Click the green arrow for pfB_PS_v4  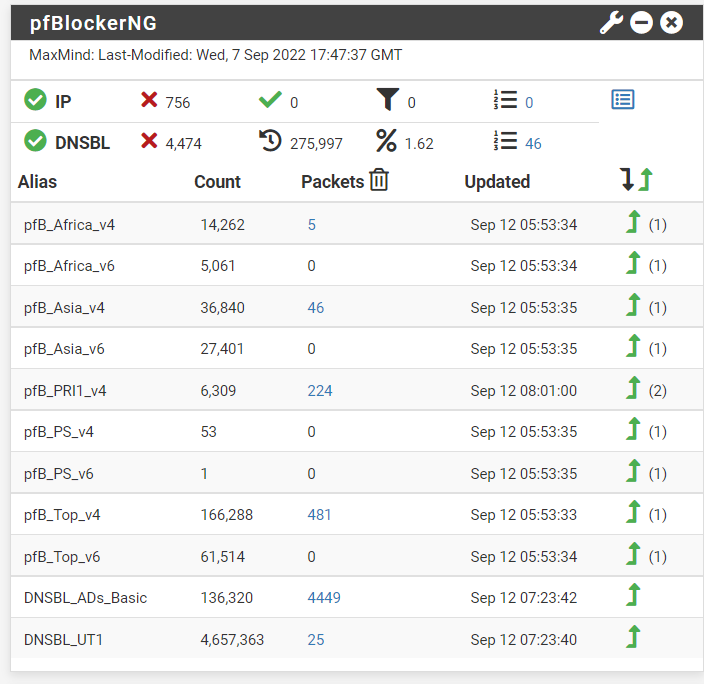point(633,429)
